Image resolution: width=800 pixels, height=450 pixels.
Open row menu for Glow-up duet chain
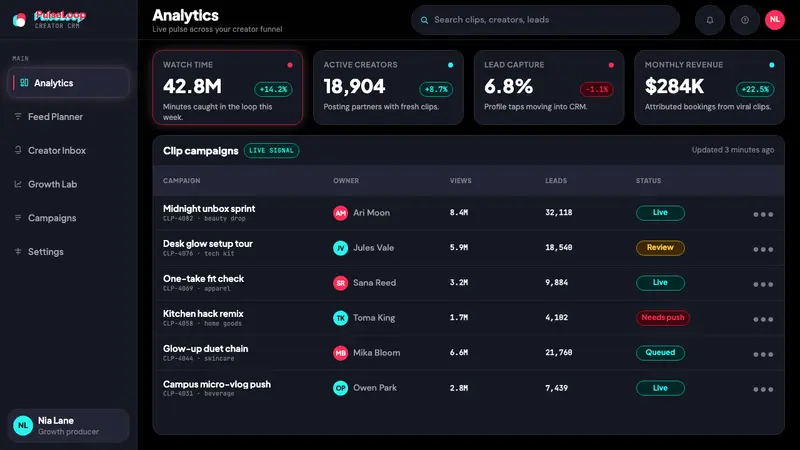[763, 354]
